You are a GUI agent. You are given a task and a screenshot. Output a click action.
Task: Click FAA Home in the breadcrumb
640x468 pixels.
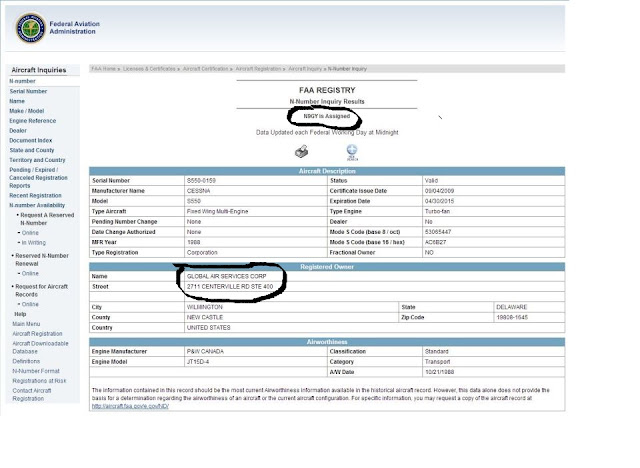coord(104,69)
